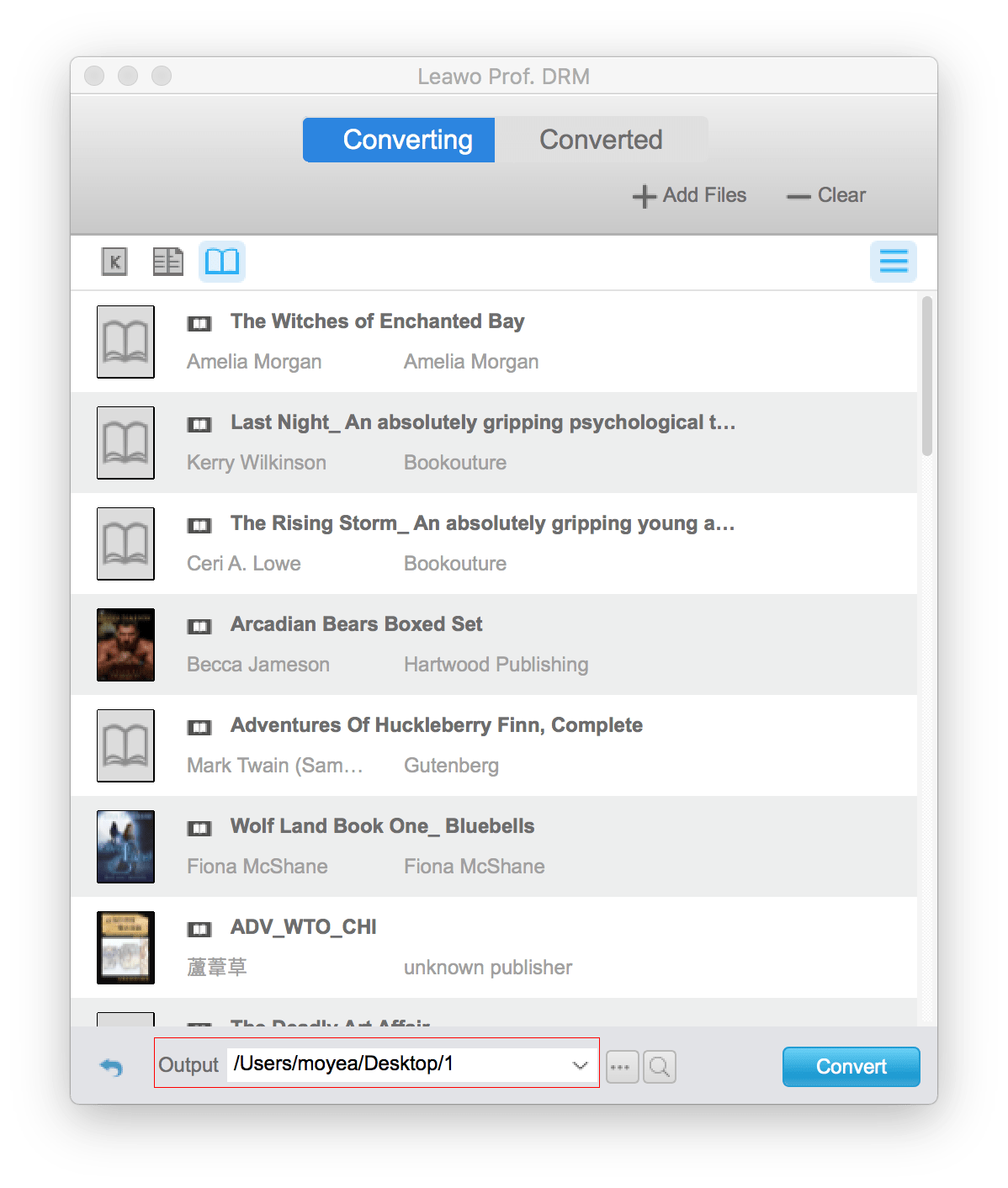Open the list view icon on the right
The width and height of the screenshot is (1008, 1188).
(x=893, y=262)
